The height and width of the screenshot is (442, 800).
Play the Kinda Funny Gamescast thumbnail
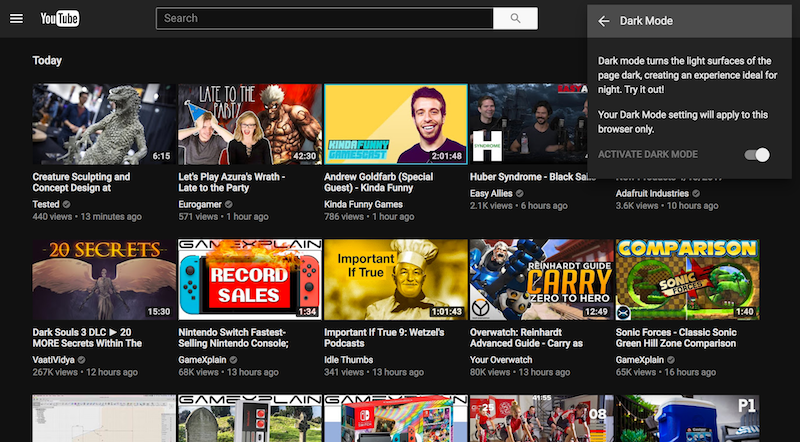pos(395,124)
